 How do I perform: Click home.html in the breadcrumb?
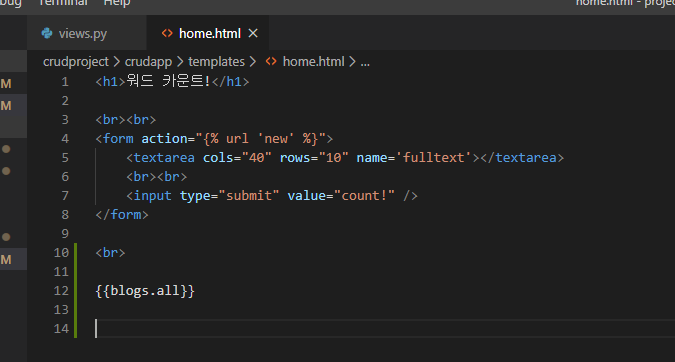[313, 62]
